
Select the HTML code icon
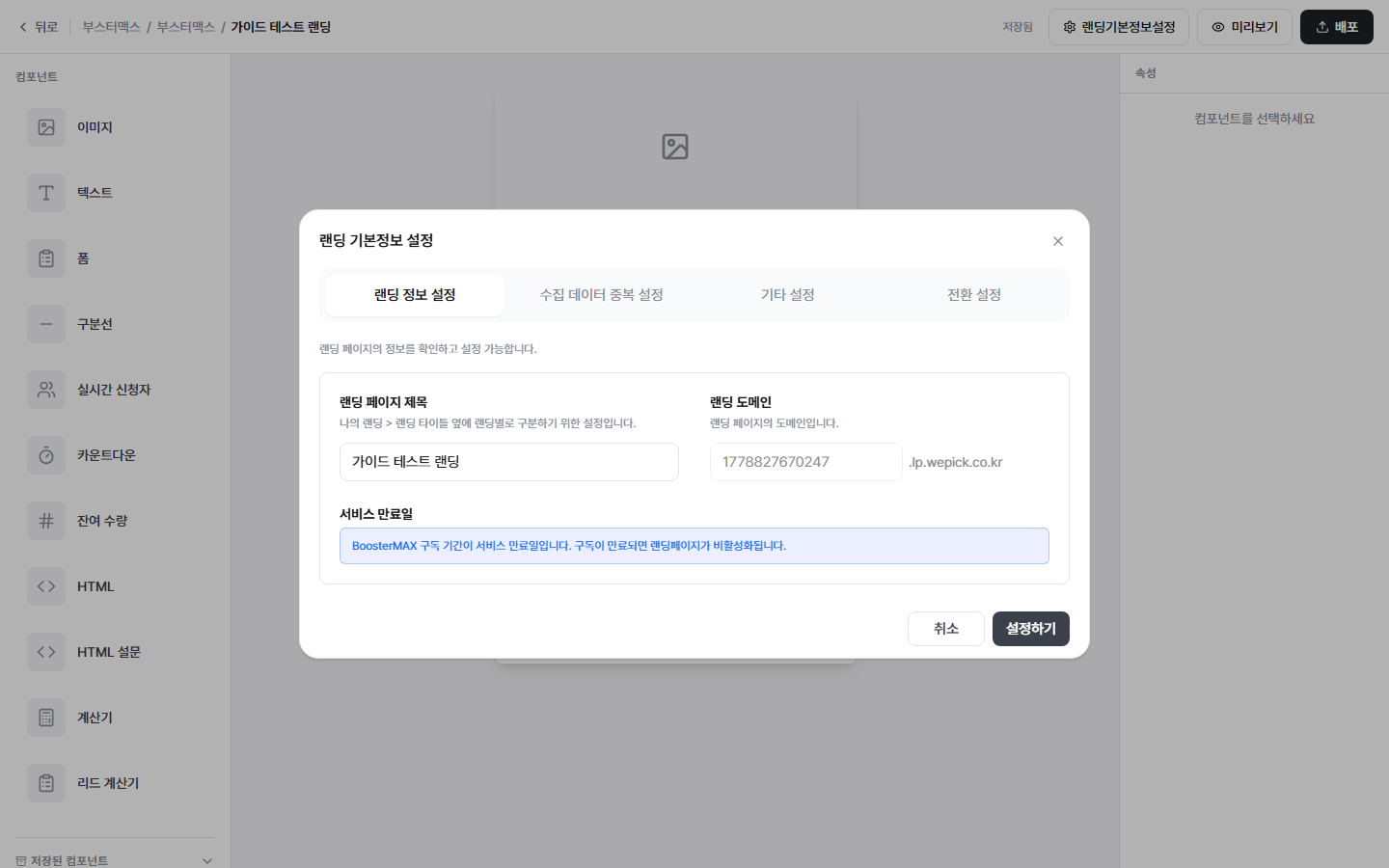(x=46, y=586)
